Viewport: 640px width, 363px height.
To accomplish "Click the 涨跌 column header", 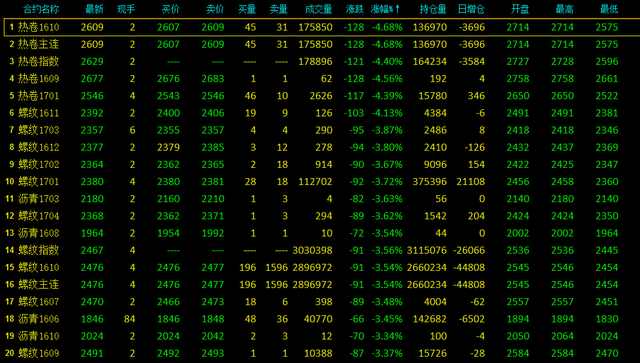I will (x=355, y=9).
